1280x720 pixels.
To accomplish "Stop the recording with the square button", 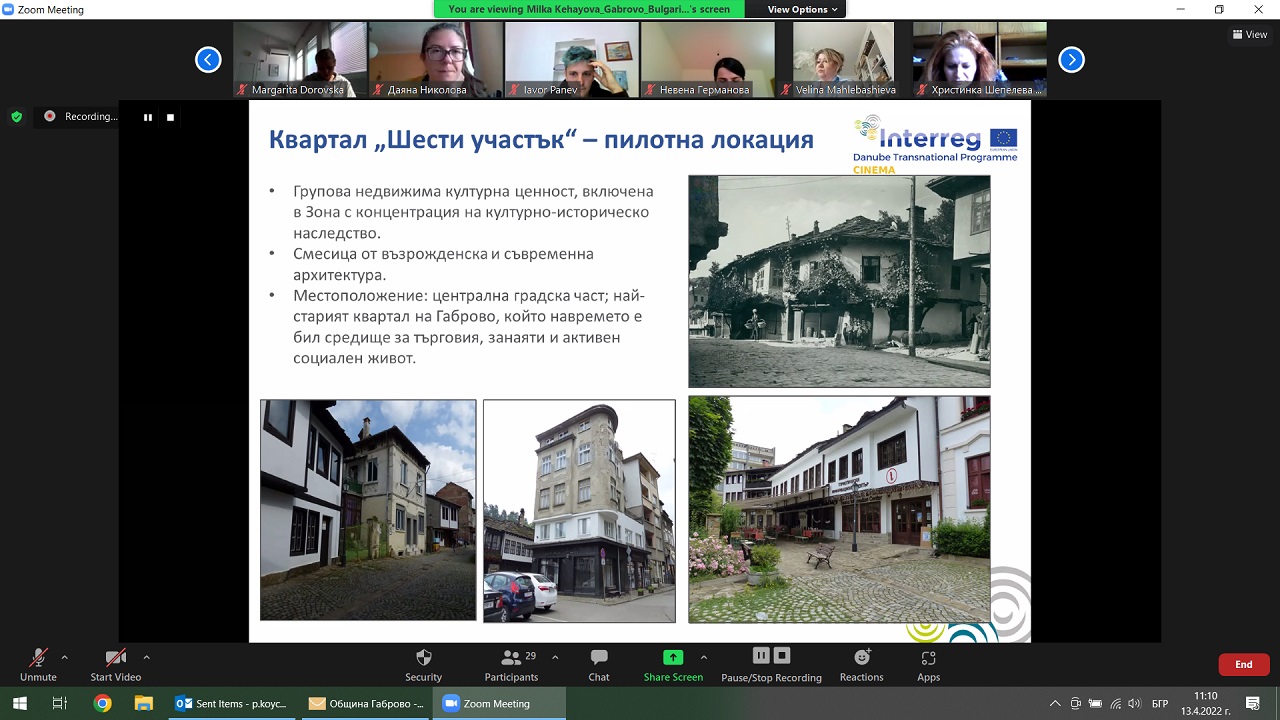I will [170, 117].
